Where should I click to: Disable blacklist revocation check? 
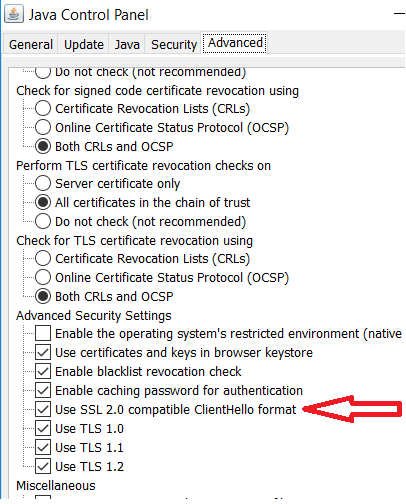[x=43, y=372]
